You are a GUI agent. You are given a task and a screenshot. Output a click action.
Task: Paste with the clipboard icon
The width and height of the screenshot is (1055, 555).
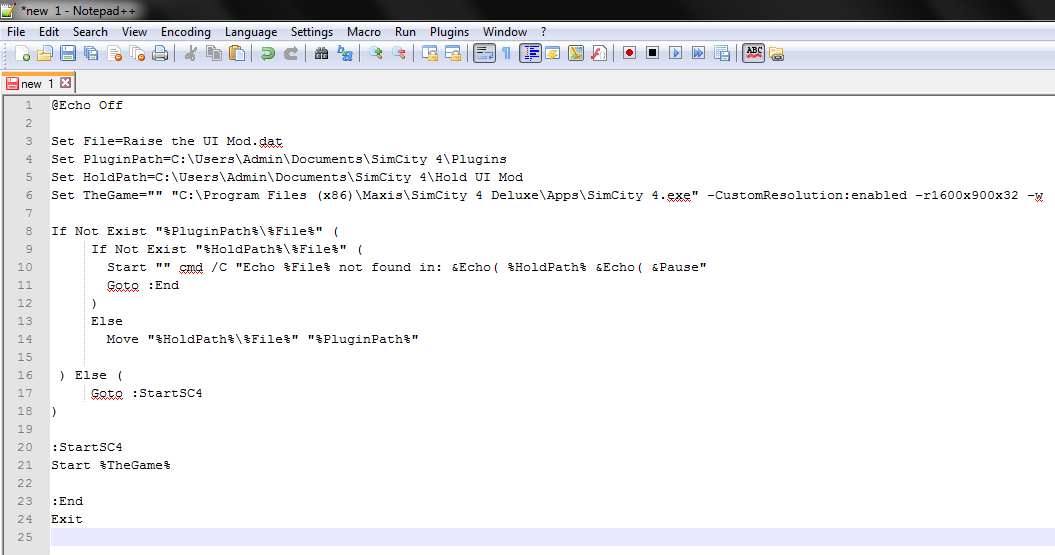(x=237, y=53)
